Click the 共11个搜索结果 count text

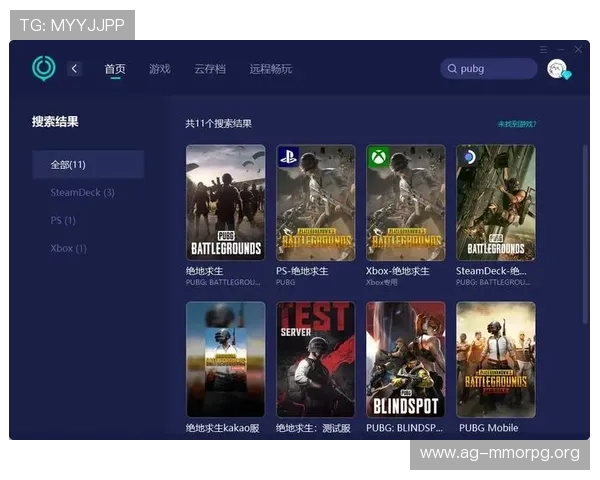click(218, 124)
